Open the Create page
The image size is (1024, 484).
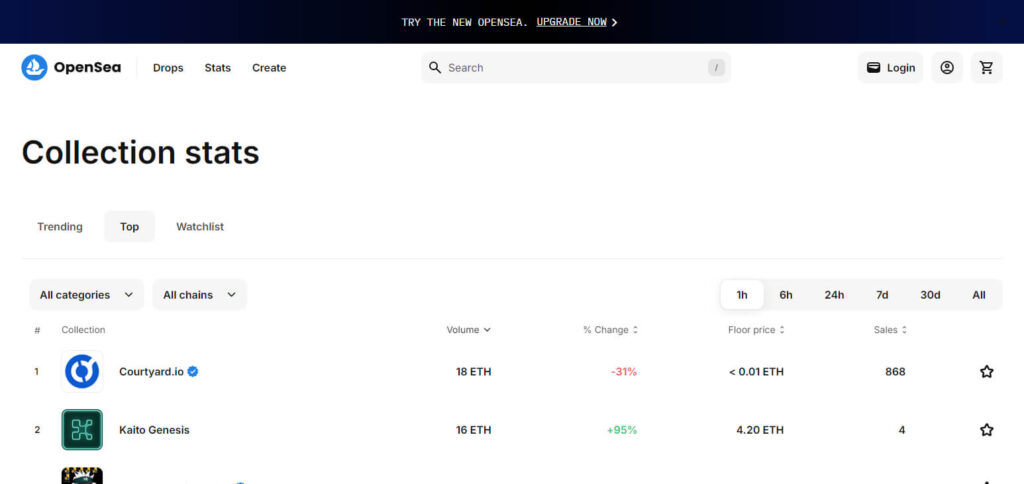click(x=269, y=67)
